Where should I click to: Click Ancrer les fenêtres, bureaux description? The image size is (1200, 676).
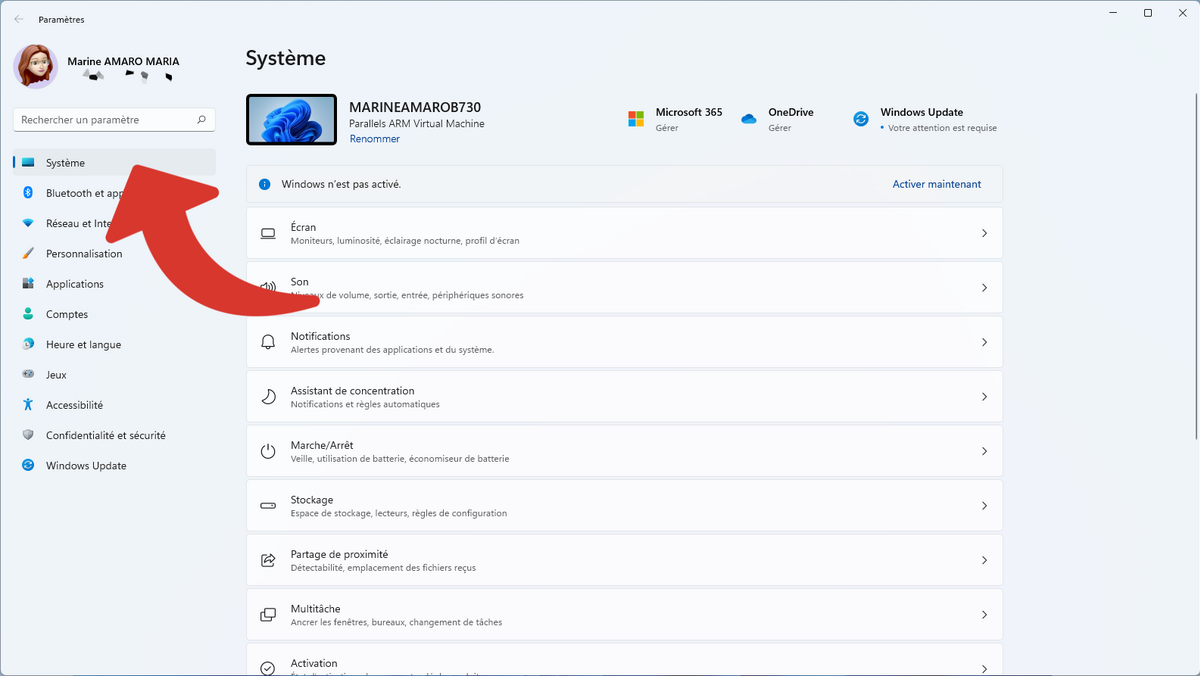396,622
